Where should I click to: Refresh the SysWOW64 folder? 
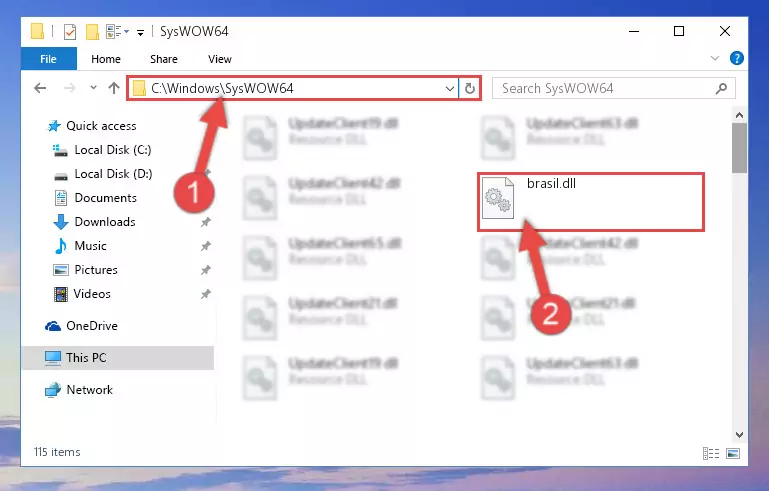tap(470, 89)
